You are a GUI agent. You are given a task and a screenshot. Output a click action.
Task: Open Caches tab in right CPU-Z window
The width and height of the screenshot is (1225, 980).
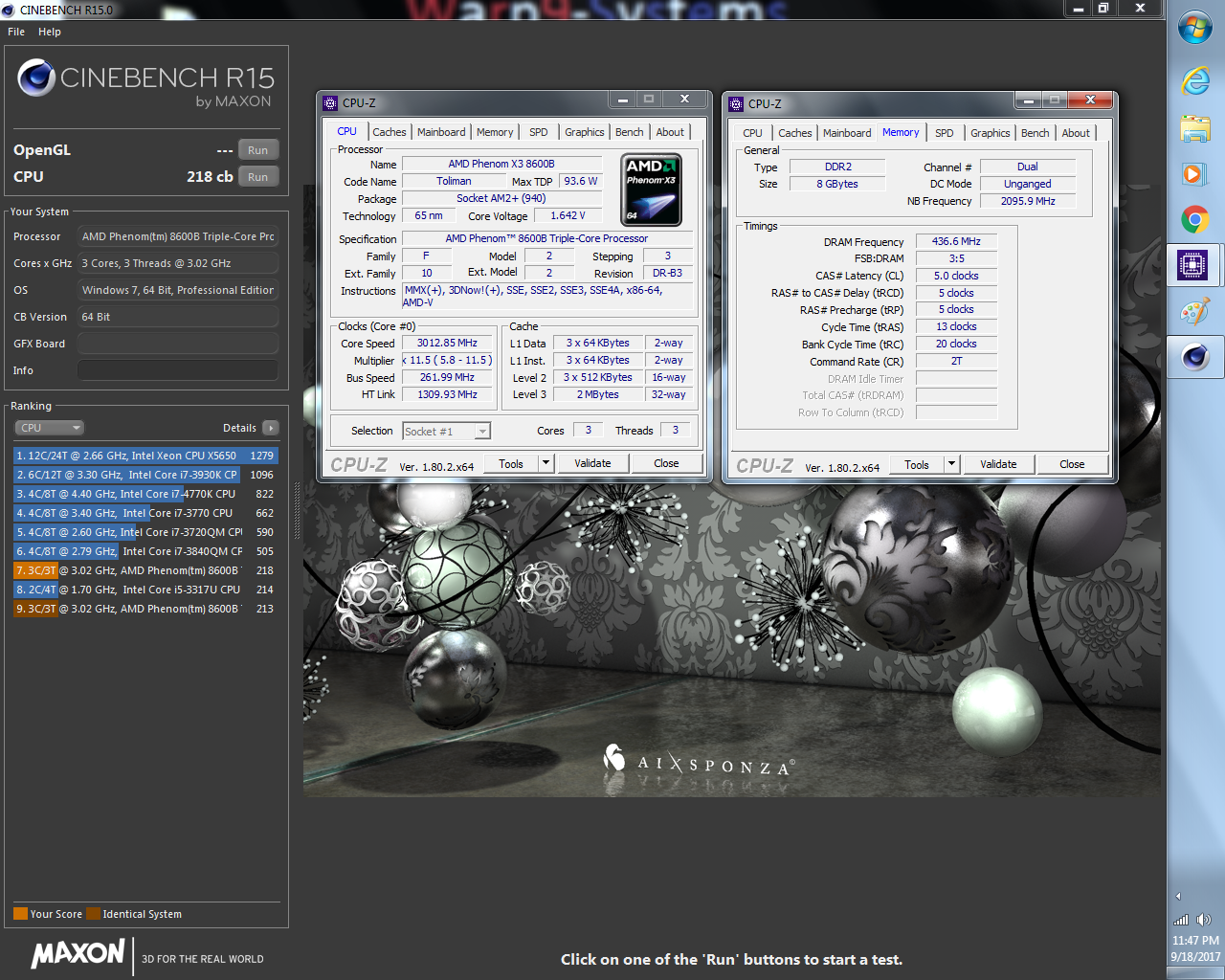(x=795, y=133)
